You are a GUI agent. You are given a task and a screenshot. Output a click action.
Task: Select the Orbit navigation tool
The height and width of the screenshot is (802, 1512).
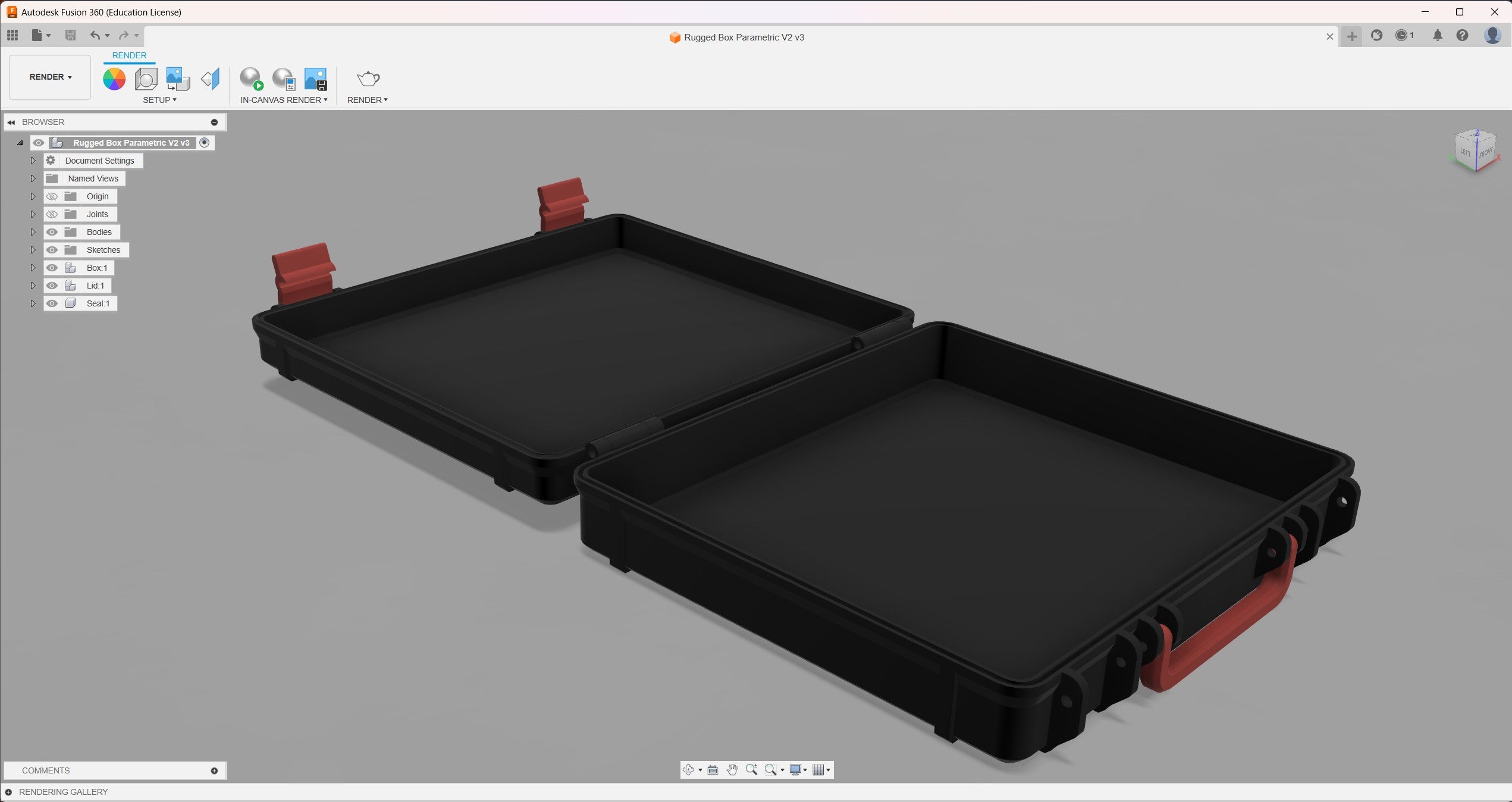689,770
